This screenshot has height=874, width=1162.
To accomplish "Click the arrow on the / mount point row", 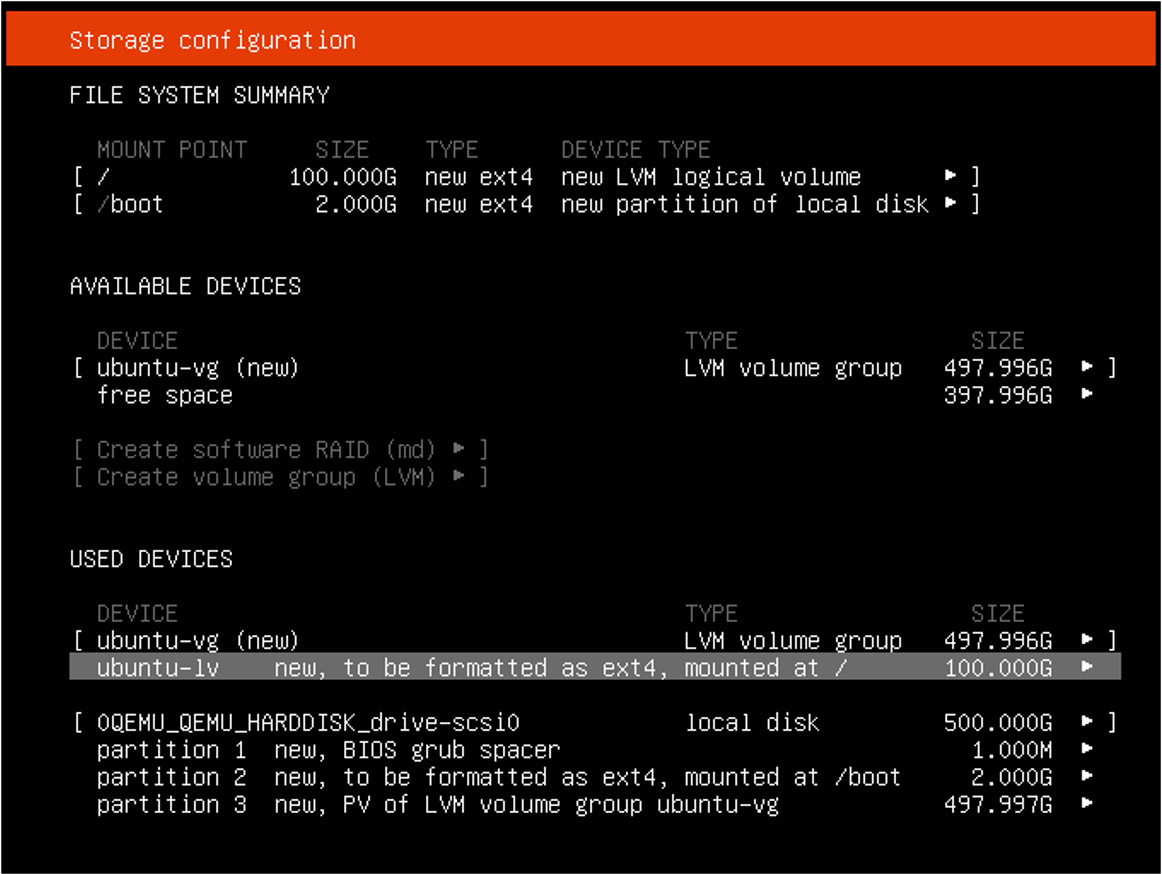I will pos(951,177).
